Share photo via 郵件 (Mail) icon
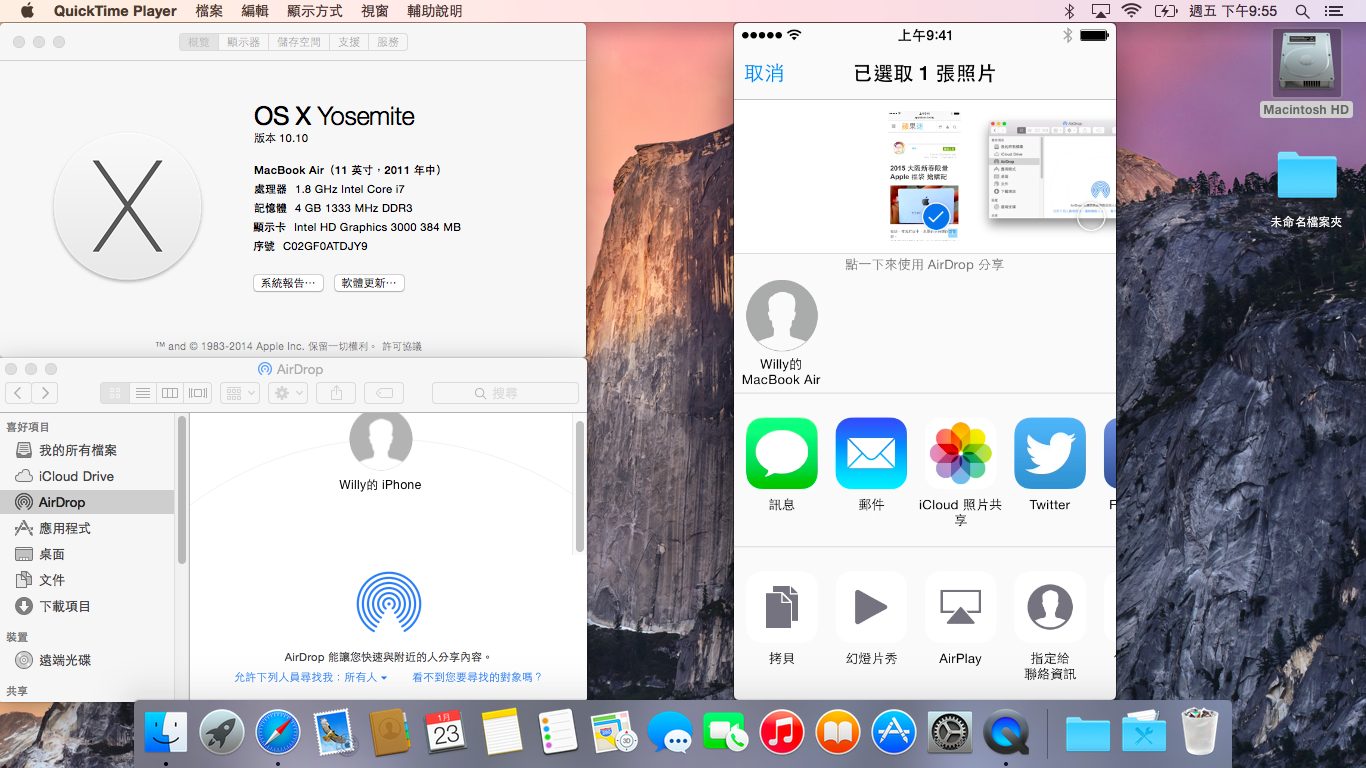The image size is (1366, 768). click(x=871, y=454)
